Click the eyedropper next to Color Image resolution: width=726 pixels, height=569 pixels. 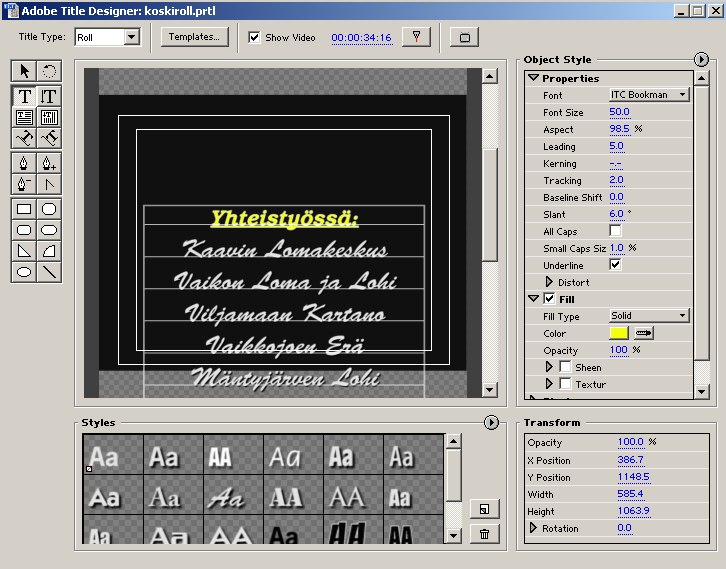(x=644, y=332)
